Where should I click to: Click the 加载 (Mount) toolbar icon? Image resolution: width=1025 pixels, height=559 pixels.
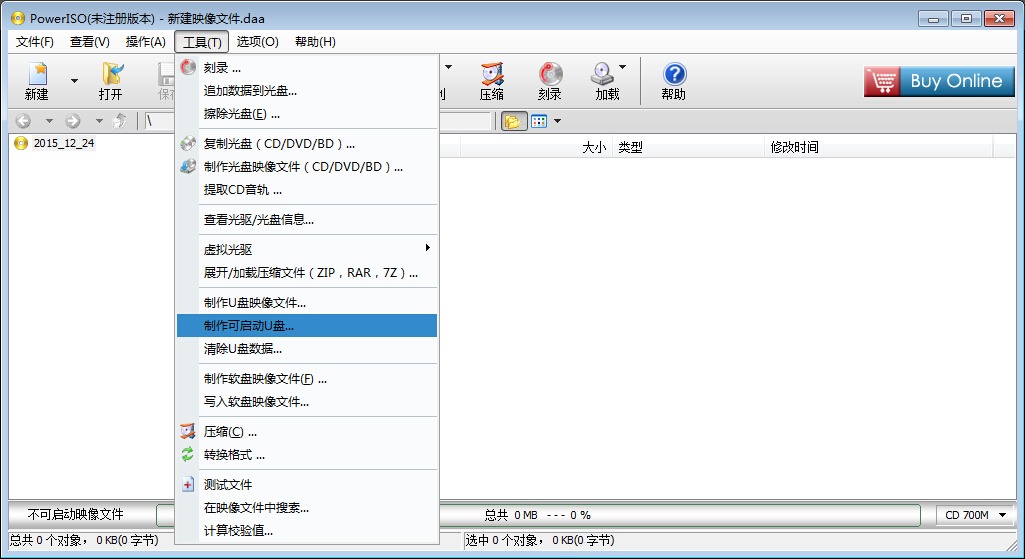605,81
